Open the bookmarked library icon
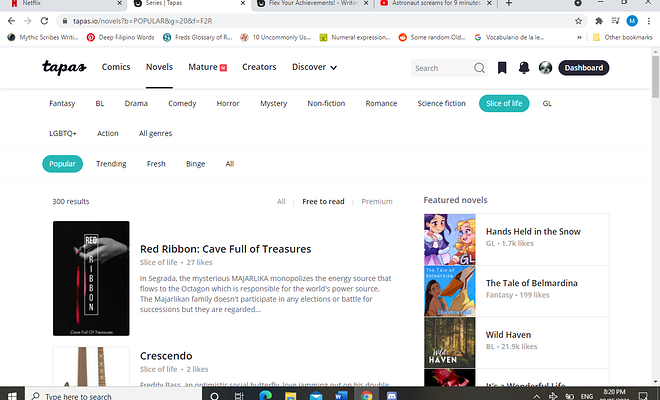Image resolution: width=660 pixels, height=400 pixels. click(503, 68)
